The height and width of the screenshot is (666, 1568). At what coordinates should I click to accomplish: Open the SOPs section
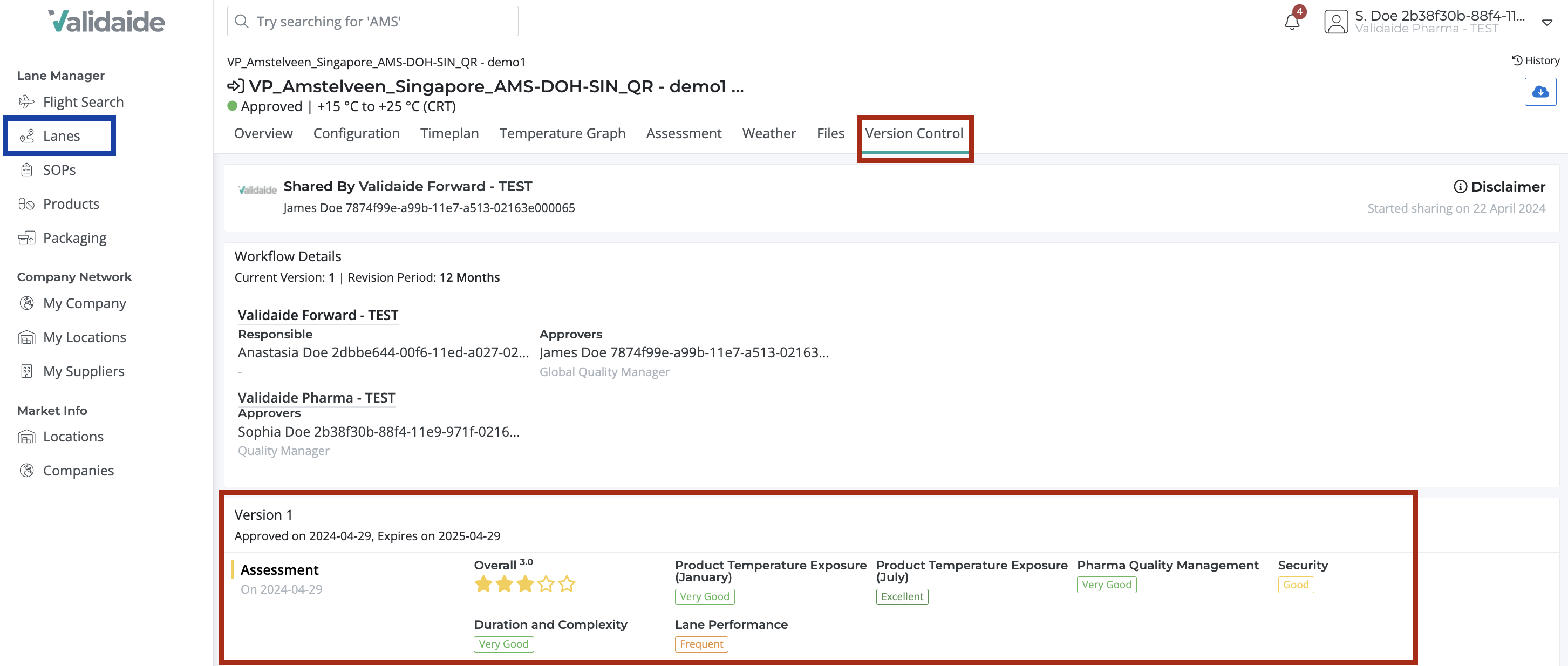pyautogui.click(x=59, y=170)
